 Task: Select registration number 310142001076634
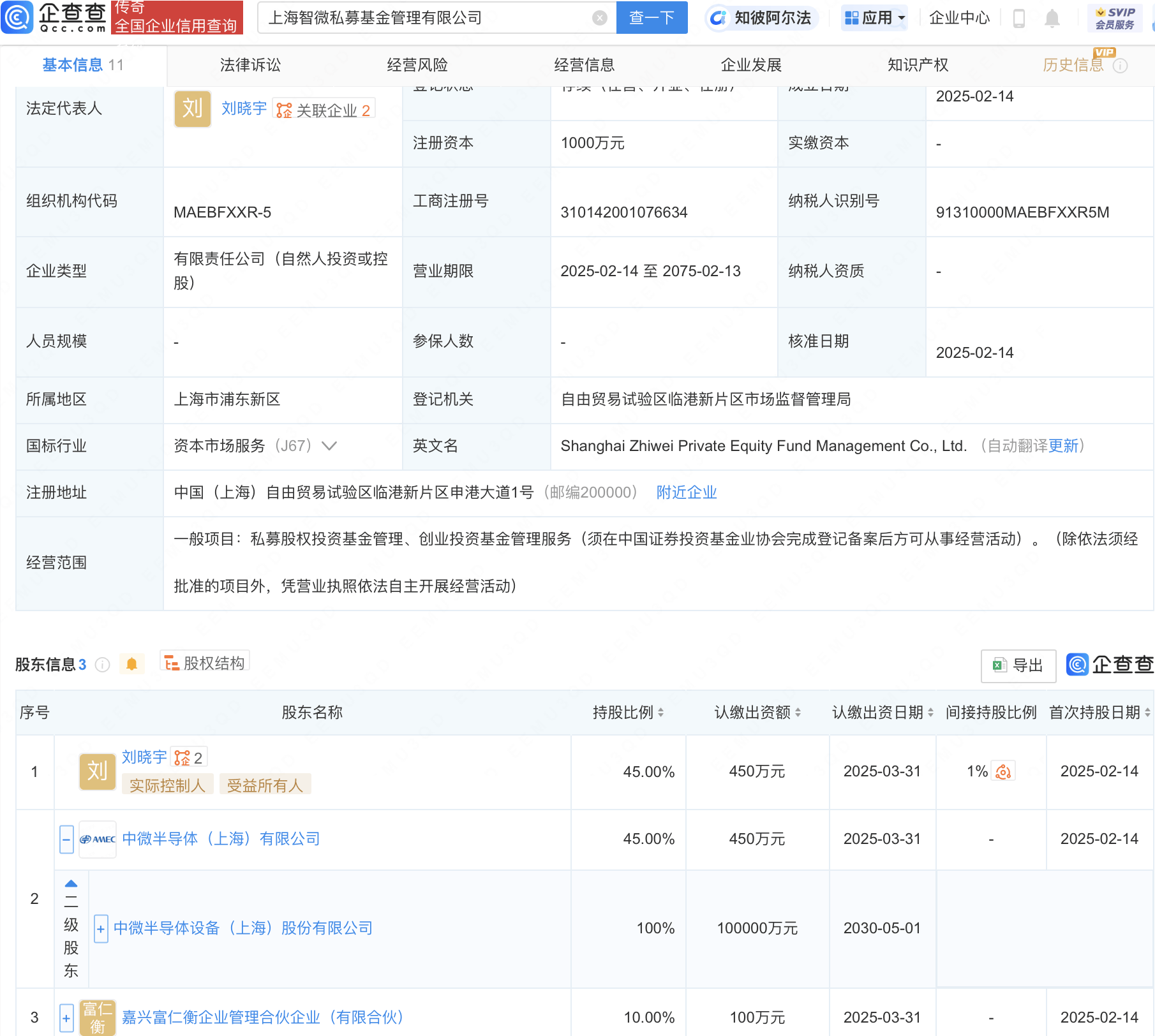[623, 212]
